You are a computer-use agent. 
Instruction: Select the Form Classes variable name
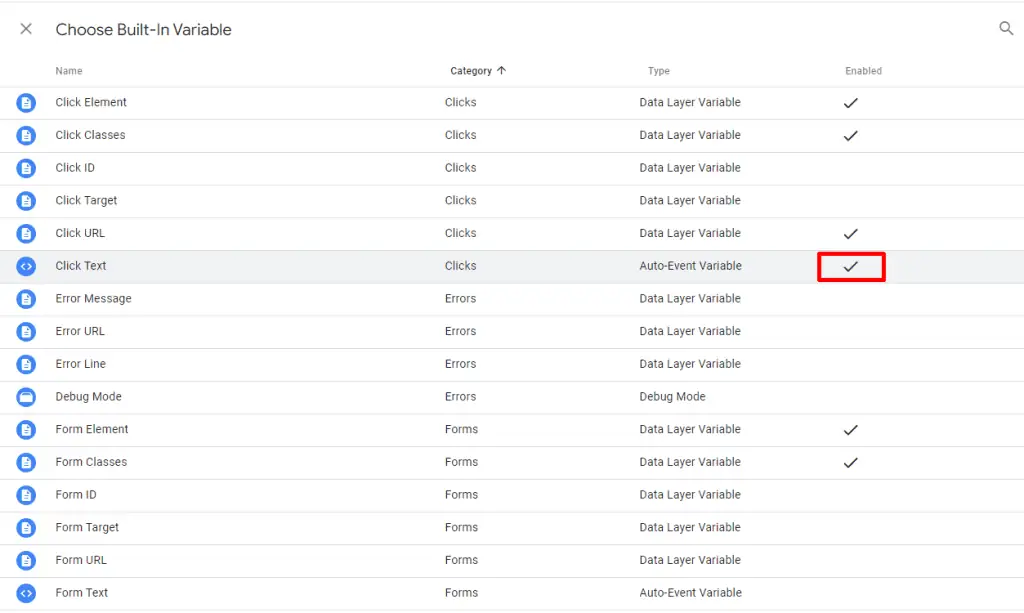pyautogui.click(x=91, y=462)
